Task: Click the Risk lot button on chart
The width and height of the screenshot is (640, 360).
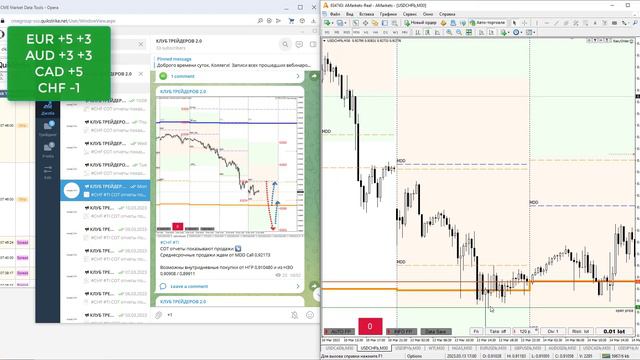Action: click(580, 331)
